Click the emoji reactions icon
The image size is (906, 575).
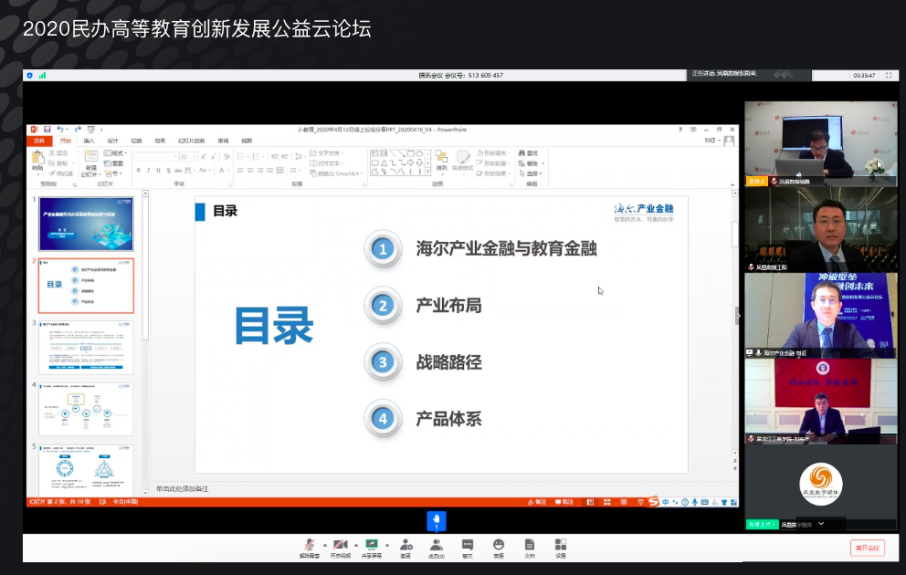(x=498, y=546)
